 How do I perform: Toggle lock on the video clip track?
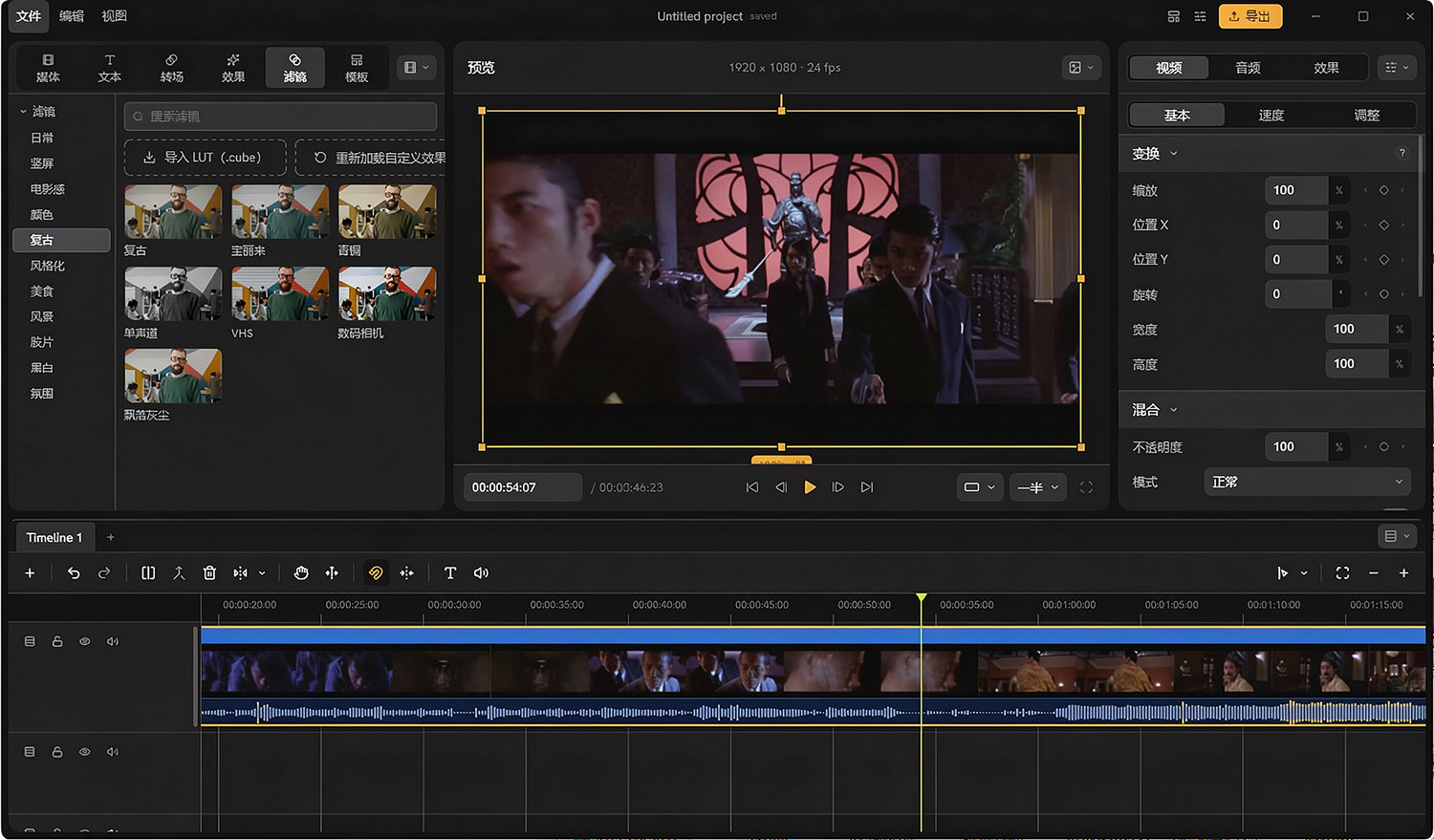click(x=57, y=641)
